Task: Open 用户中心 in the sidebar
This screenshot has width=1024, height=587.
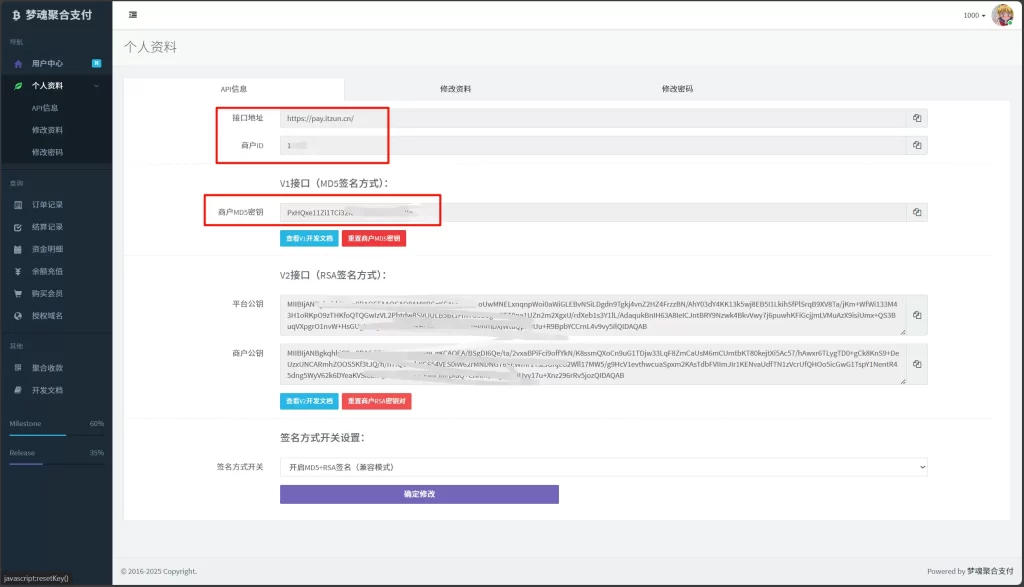Action: [x=47, y=63]
